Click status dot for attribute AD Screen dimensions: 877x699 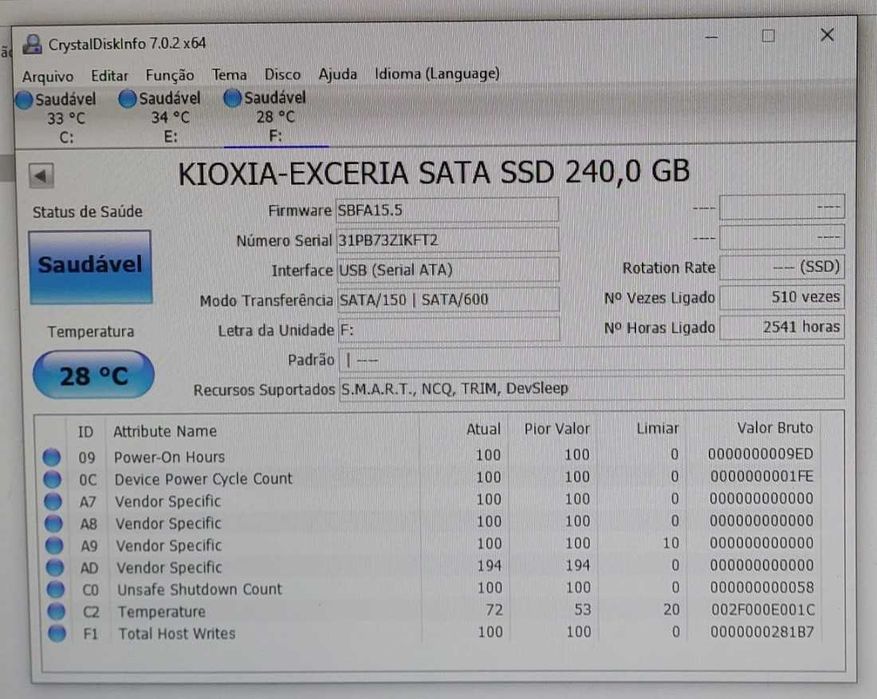pos(55,567)
